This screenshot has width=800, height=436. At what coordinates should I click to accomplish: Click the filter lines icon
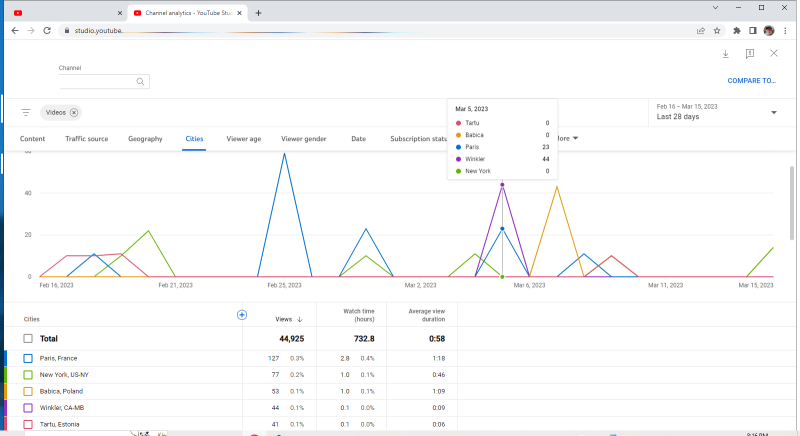[x=26, y=113]
